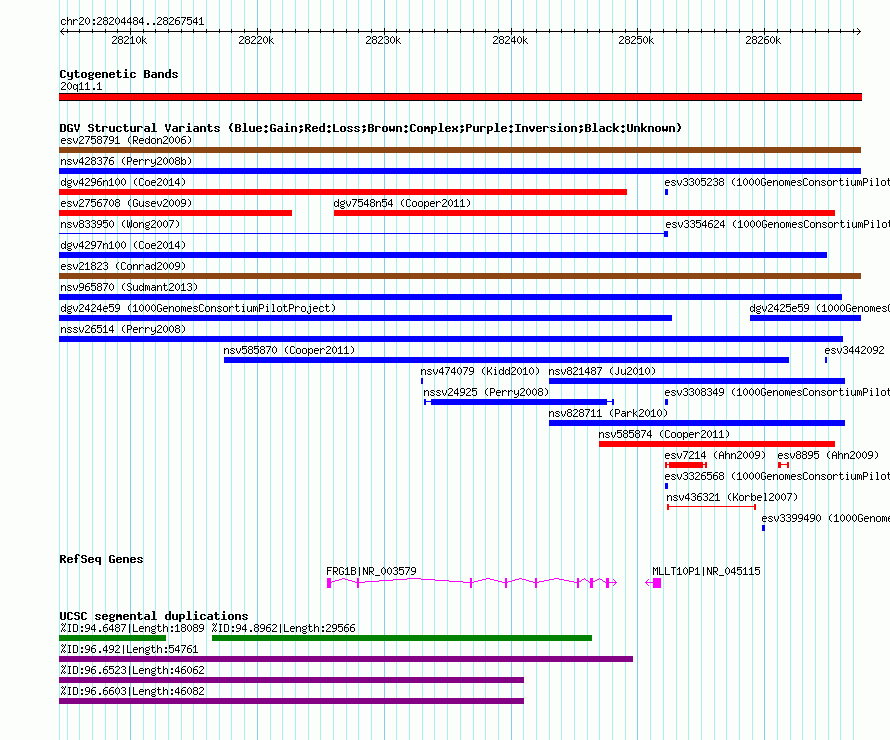Open esv21823 (Conrad2009) variant
The height and width of the screenshot is (740, 890).
point(460,276)
